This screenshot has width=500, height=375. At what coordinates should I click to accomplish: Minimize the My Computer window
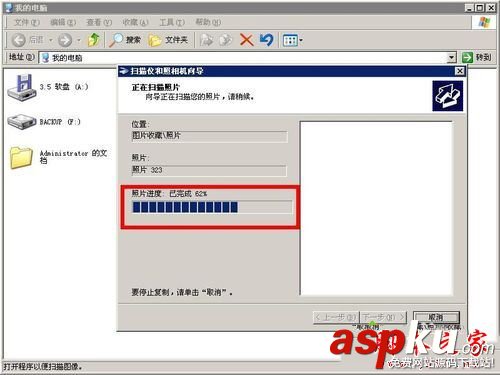coord(469,8)
